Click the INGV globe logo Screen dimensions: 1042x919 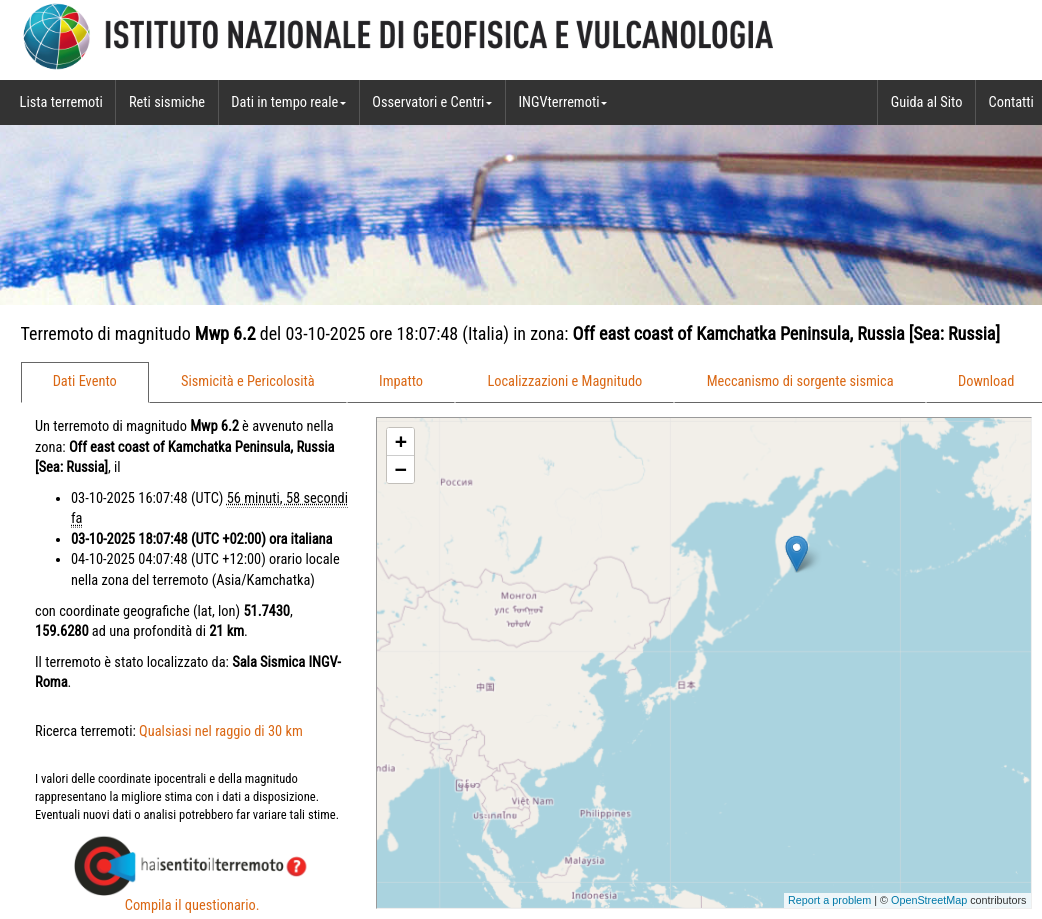coord(56,36)
